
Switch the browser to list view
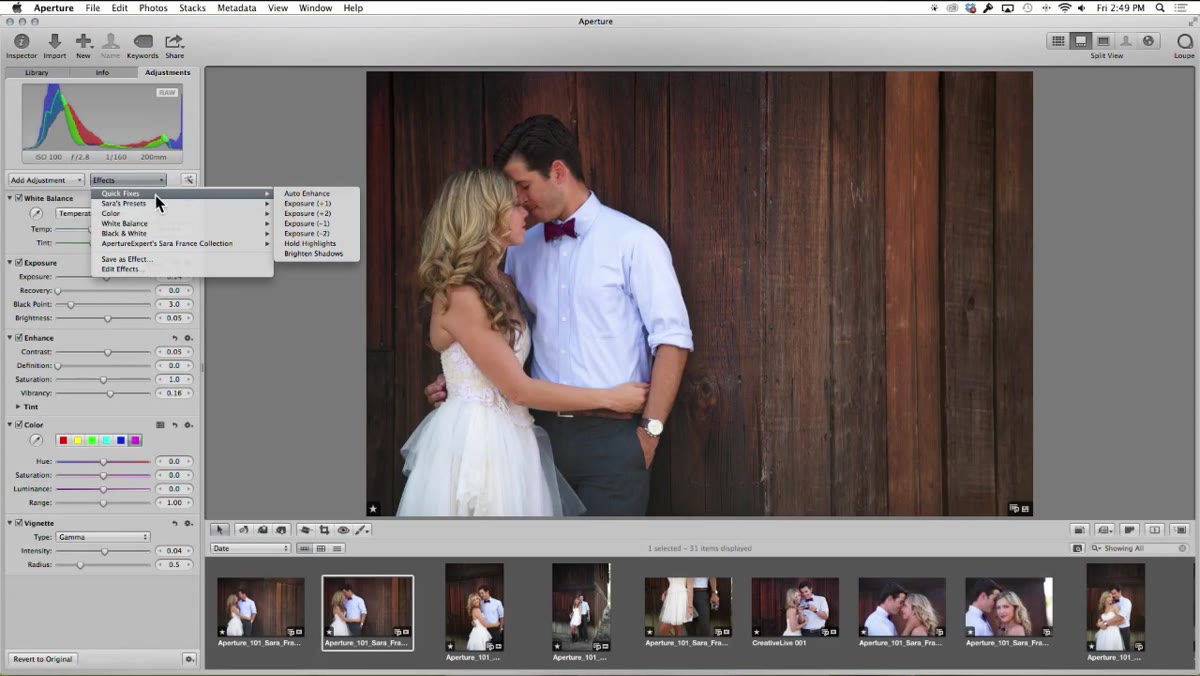[337, 548]
